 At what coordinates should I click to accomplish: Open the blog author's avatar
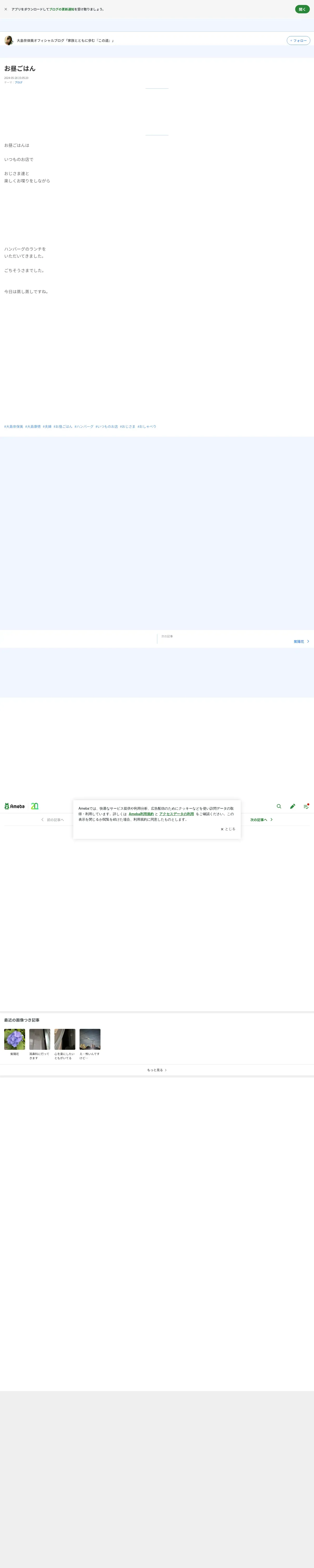(9, 40)
